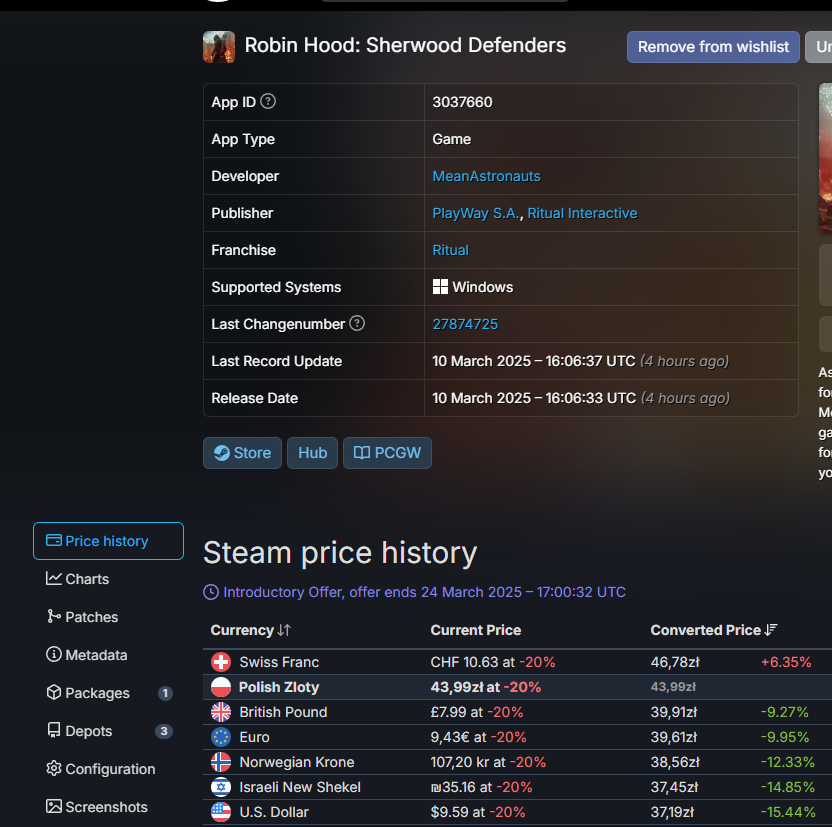832x827 pixels.
Task: Select the Norwegian Krone currency name
Action: (x=297, y=762)
